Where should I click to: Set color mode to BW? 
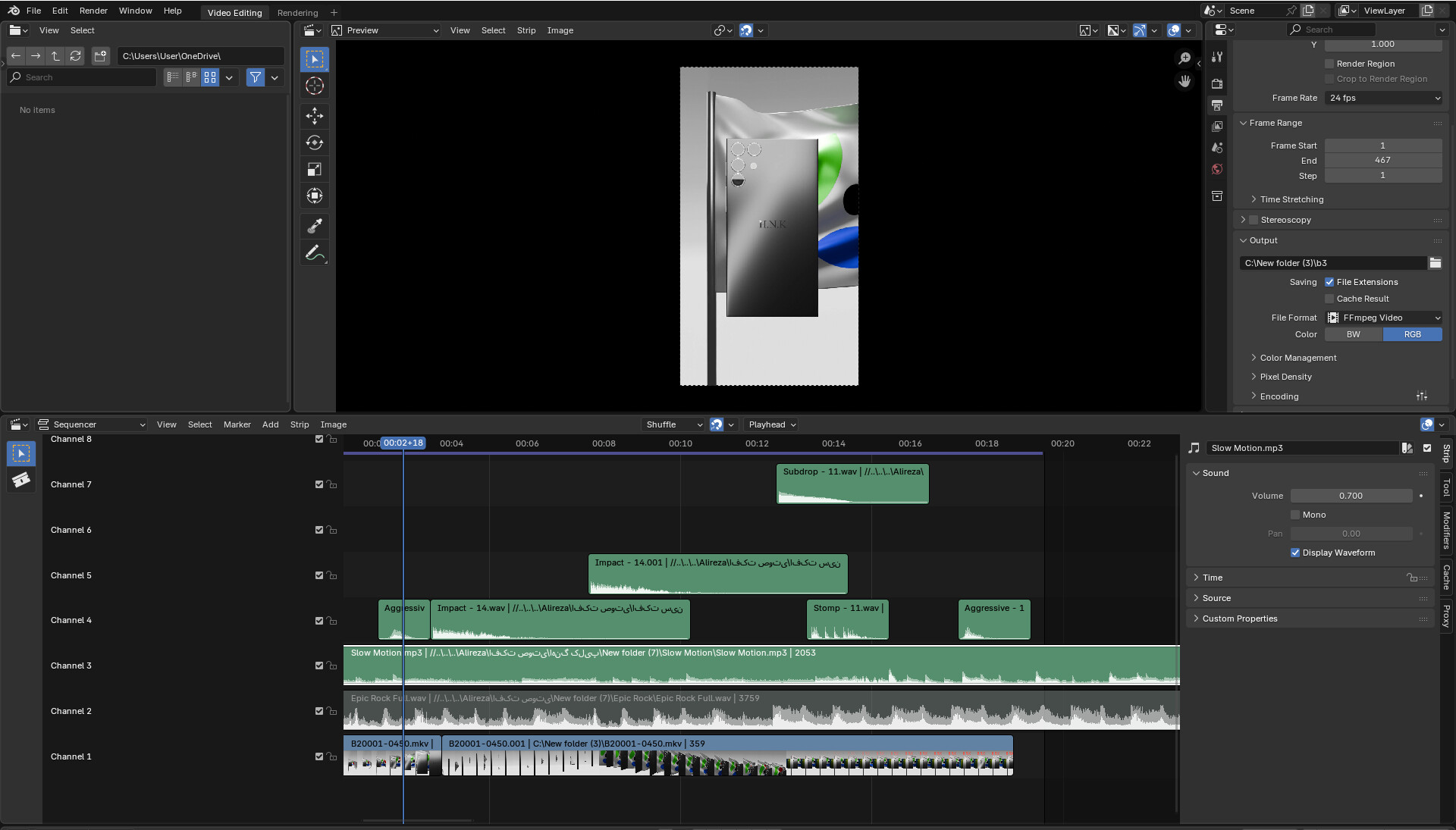click(x=1353, y=334)
